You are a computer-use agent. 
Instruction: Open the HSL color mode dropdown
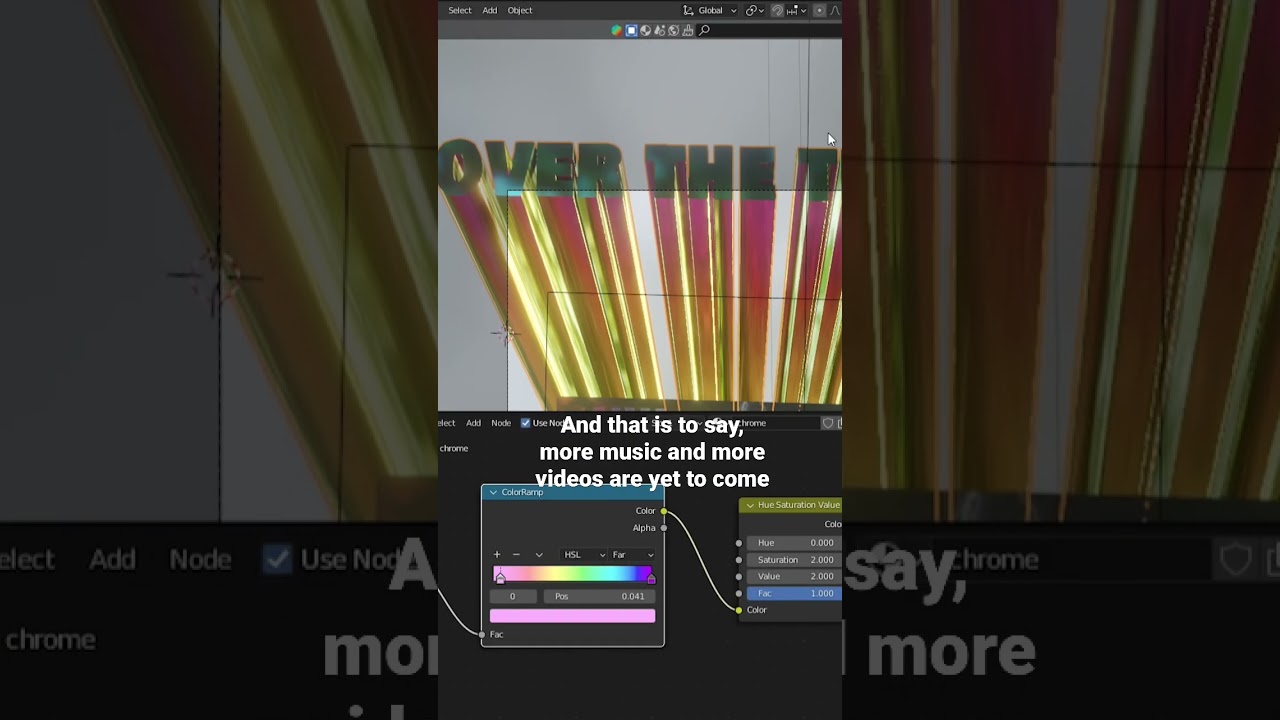[584, 554]
